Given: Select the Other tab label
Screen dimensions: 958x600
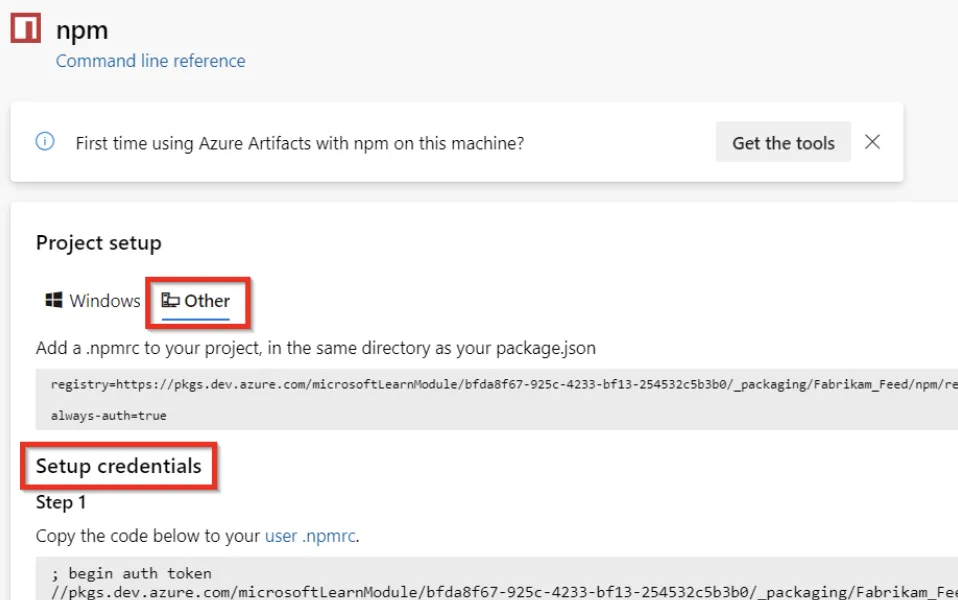Looking at the screenshot, I should (207, 301).
